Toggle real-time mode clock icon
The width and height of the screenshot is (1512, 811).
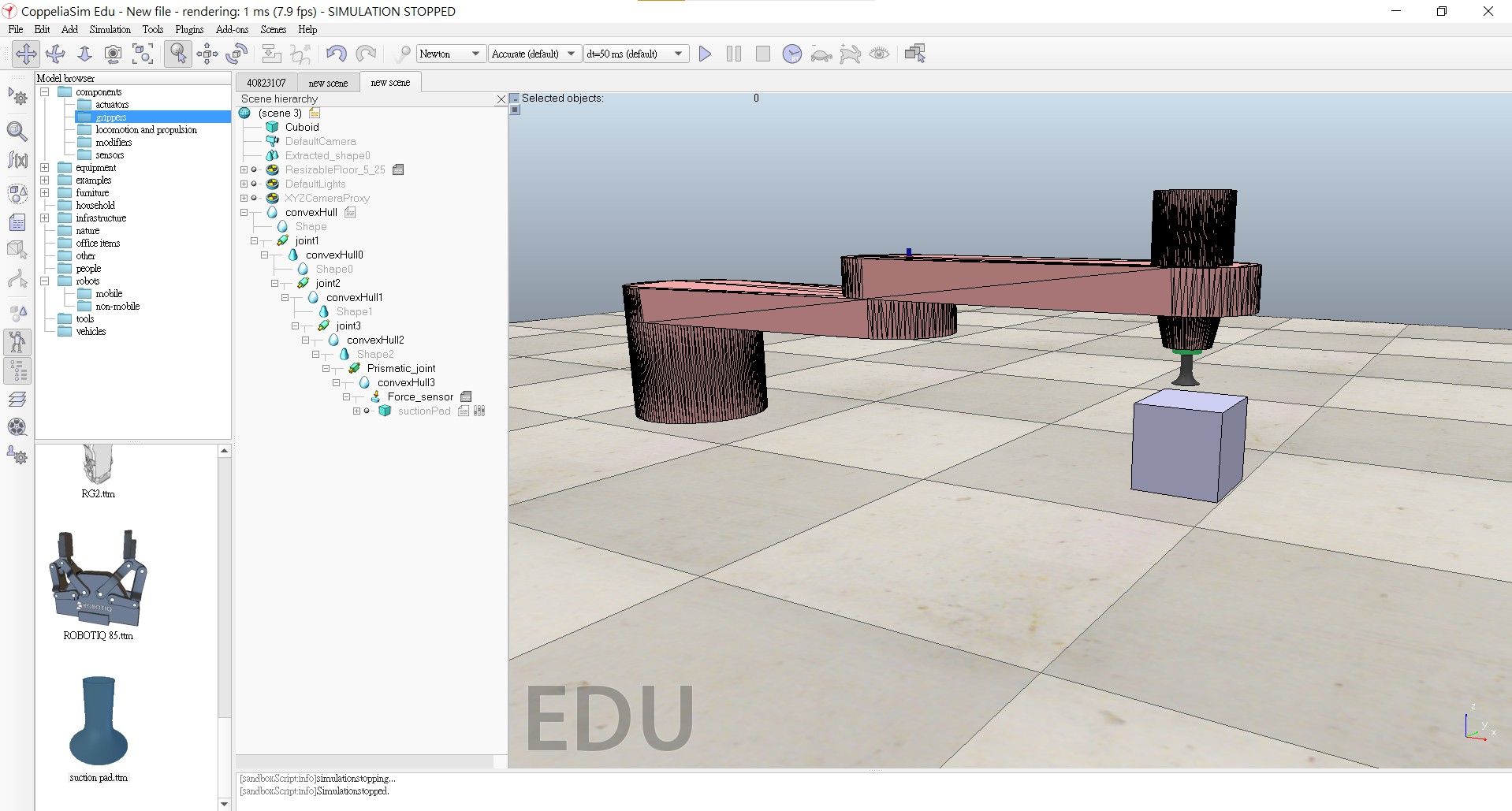tap(791, 54)
